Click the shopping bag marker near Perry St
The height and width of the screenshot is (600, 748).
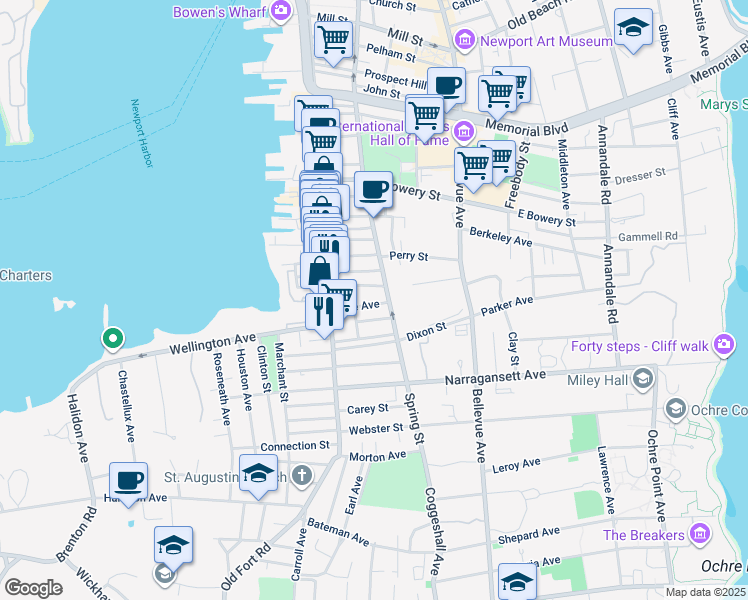click(x=318, y=271)
